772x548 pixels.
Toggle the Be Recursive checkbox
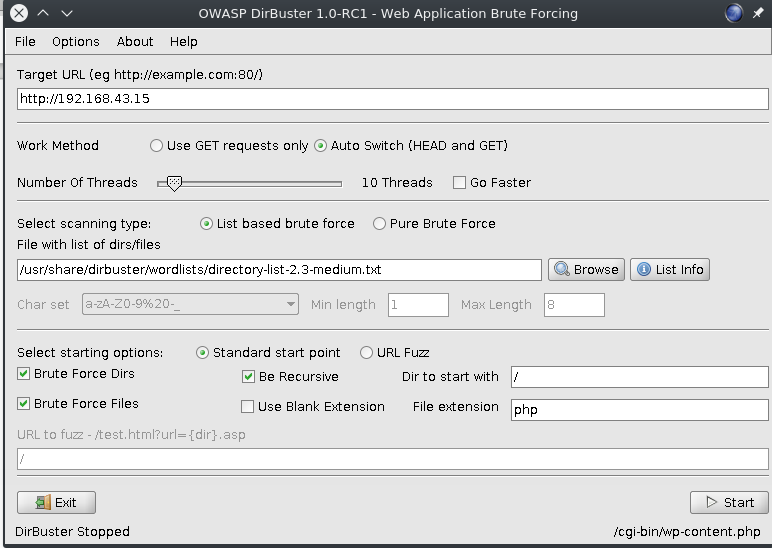coord(248,377)
